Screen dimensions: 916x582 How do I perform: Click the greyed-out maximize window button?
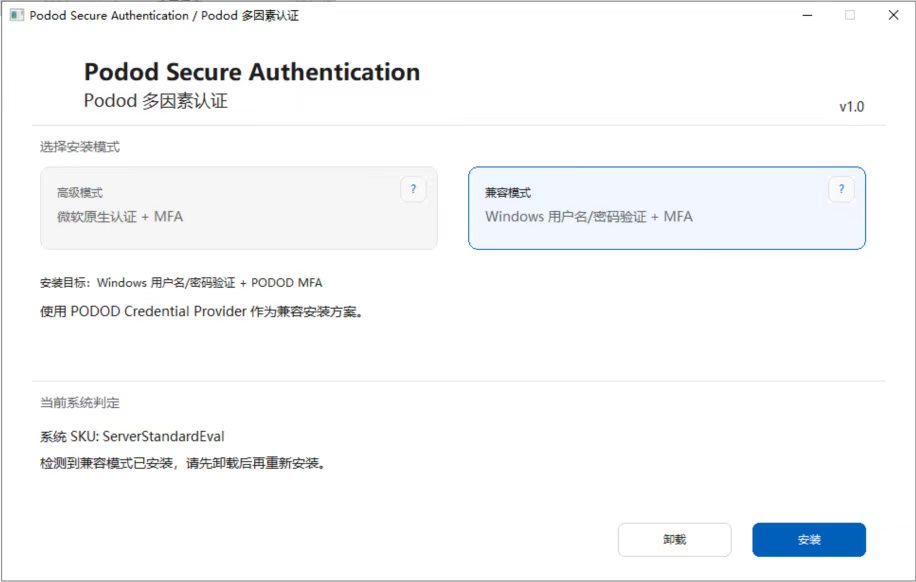click(x=850, y=15)
